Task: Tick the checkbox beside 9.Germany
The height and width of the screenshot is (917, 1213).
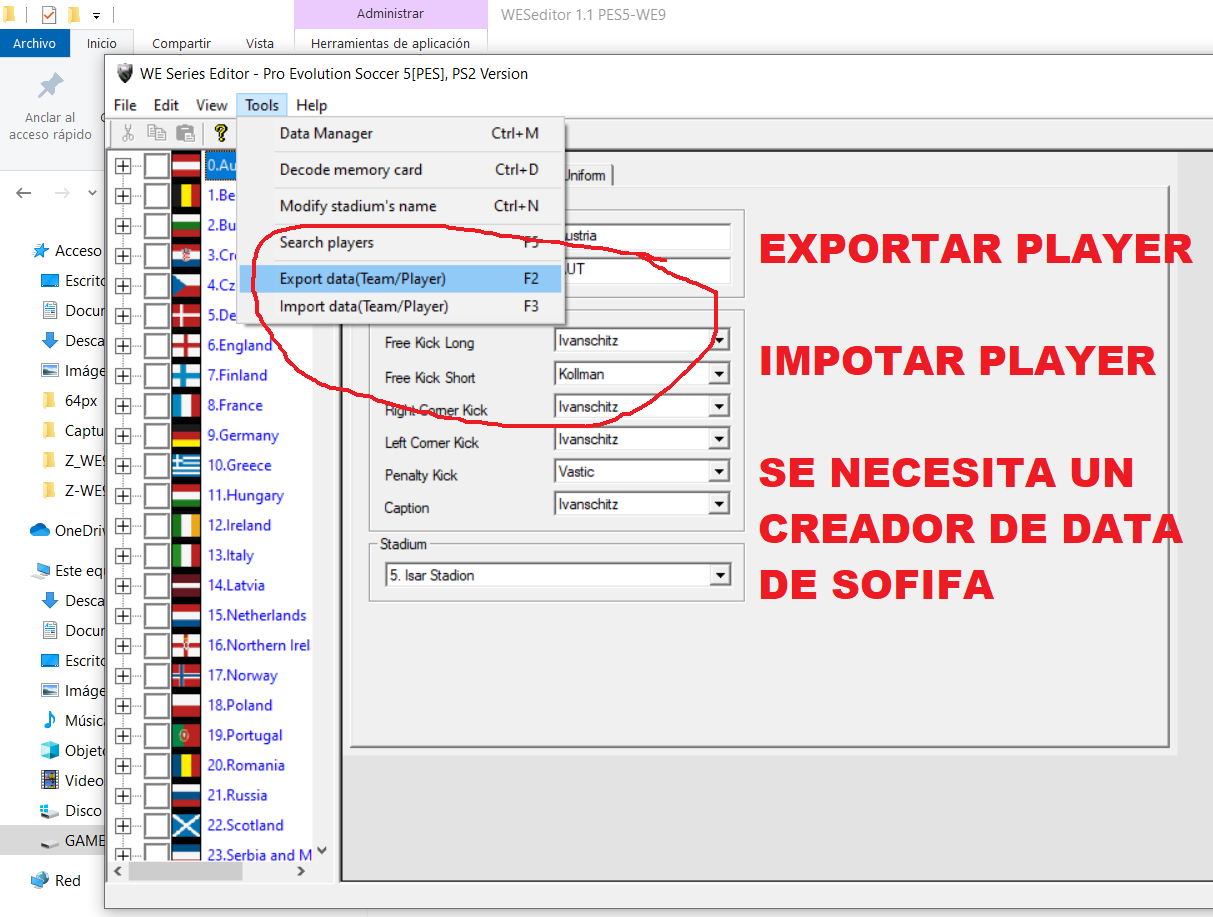Action: pos(156,435)
